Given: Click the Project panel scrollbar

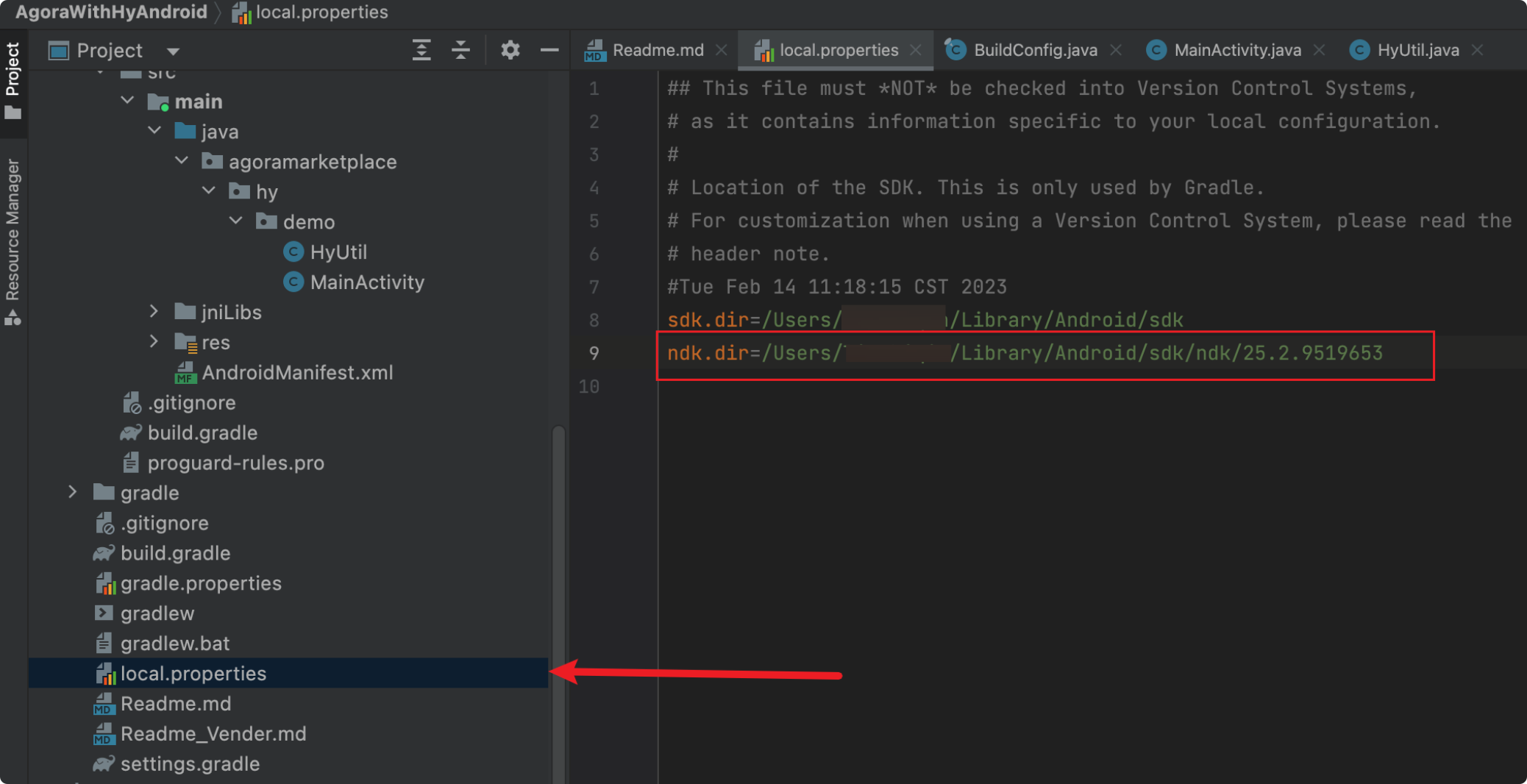Looking at the screenshot, I should tap(558, 603).
